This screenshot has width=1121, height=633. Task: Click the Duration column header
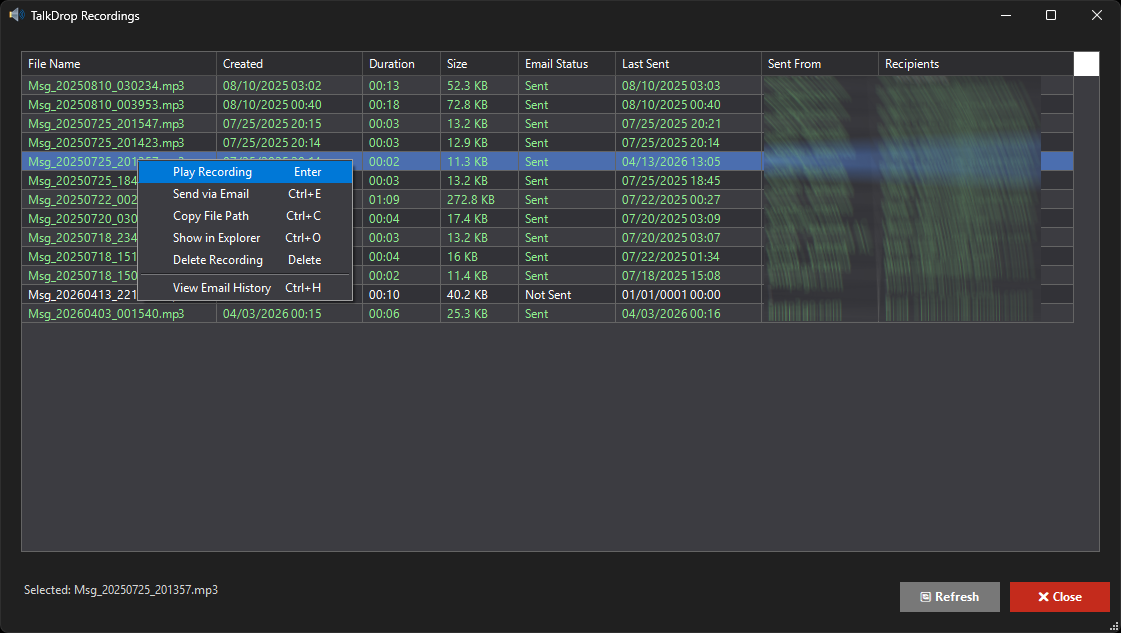click(x=400, y=64)
